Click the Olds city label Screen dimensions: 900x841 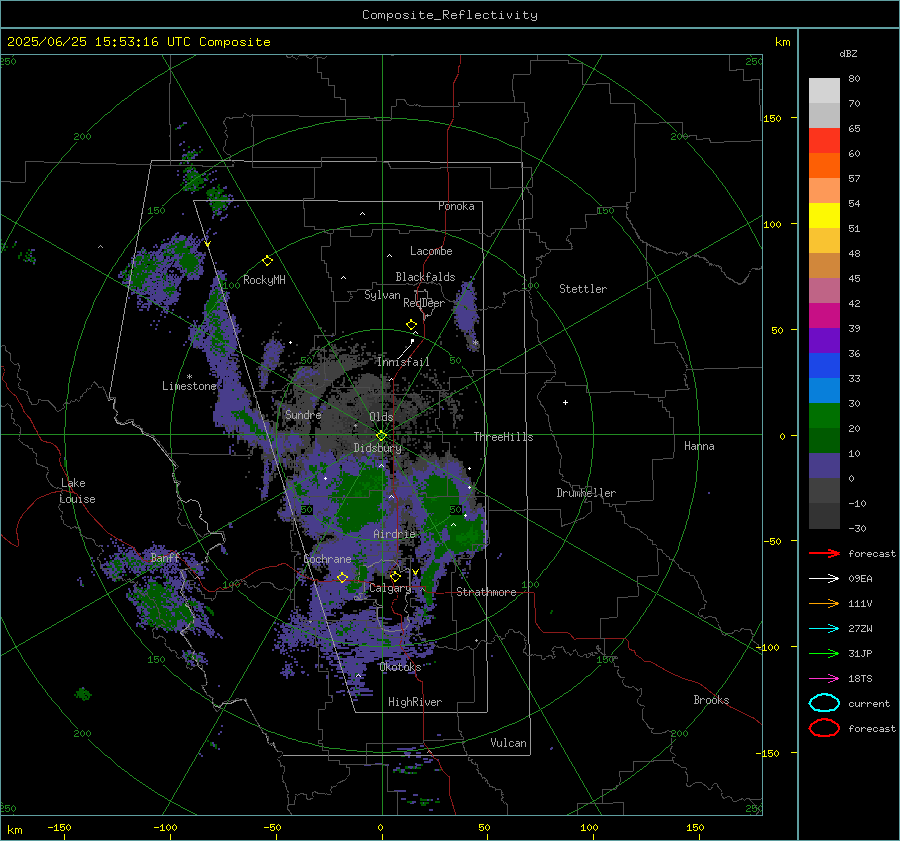[x=381, y=417]
